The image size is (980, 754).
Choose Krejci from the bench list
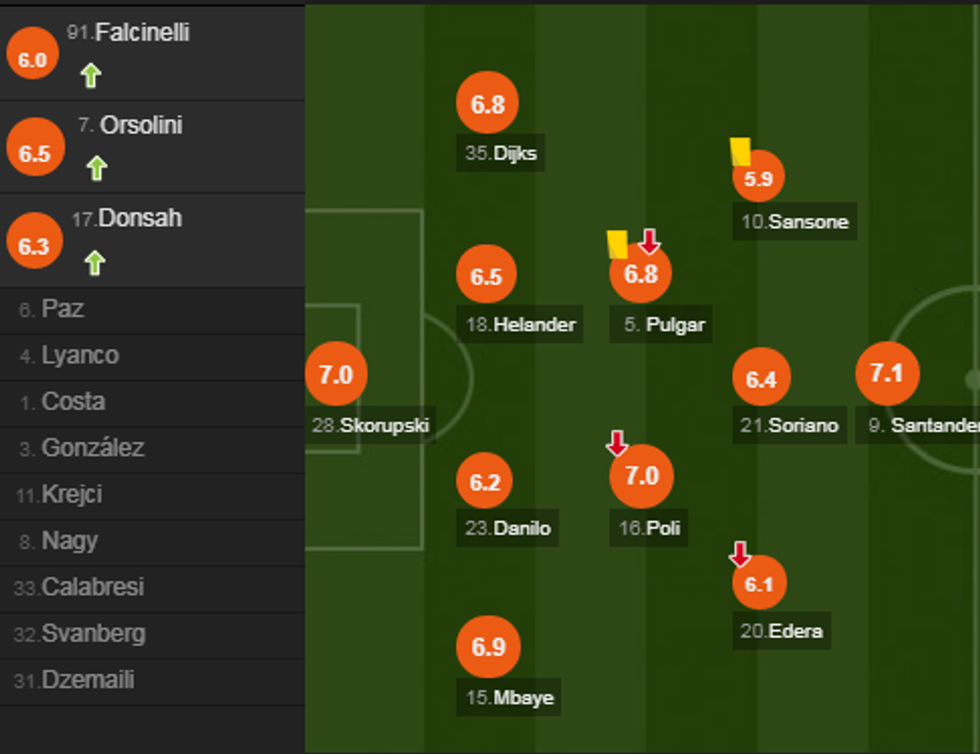point(71,495)
